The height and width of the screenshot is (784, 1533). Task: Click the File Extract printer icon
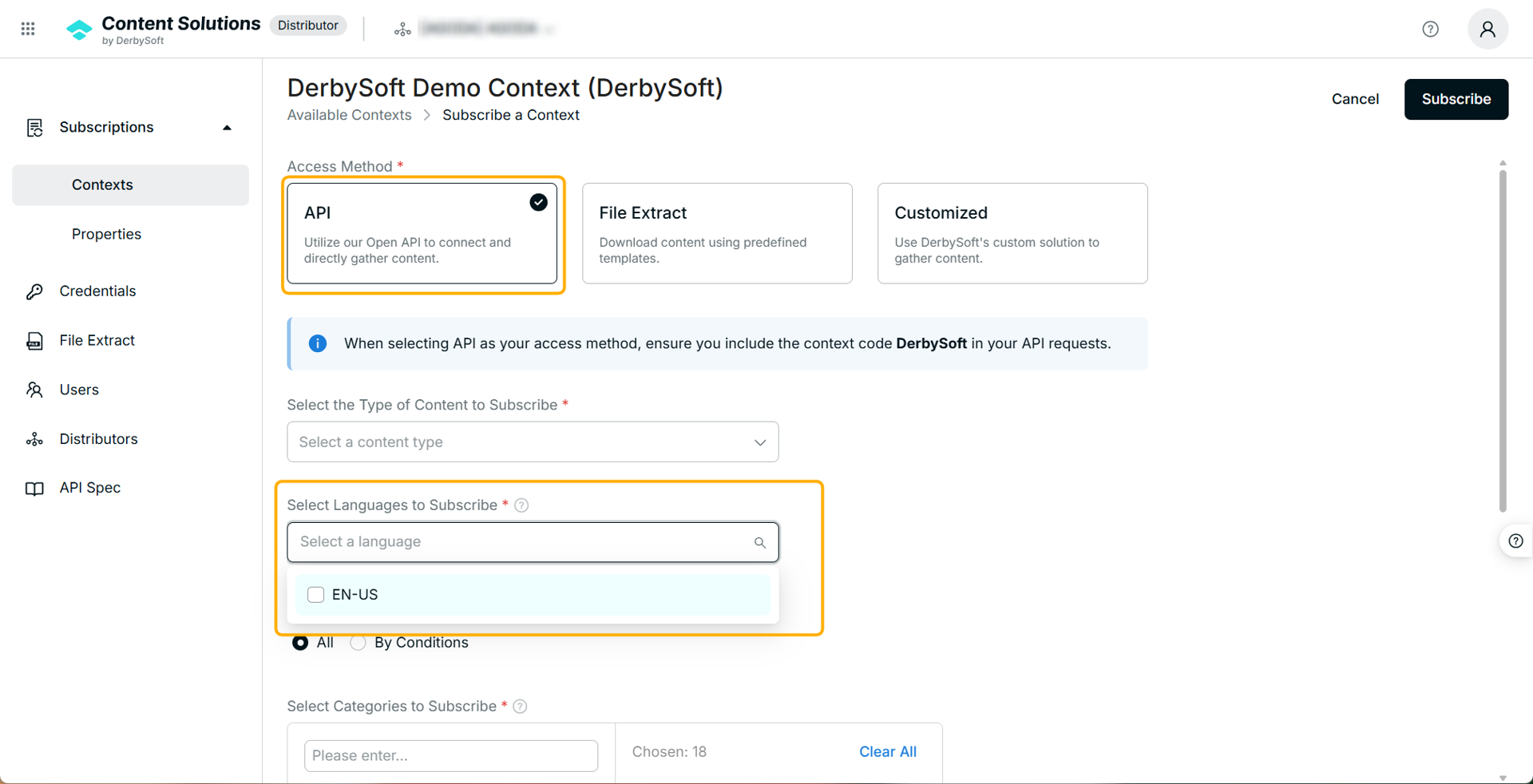(34, 341)
